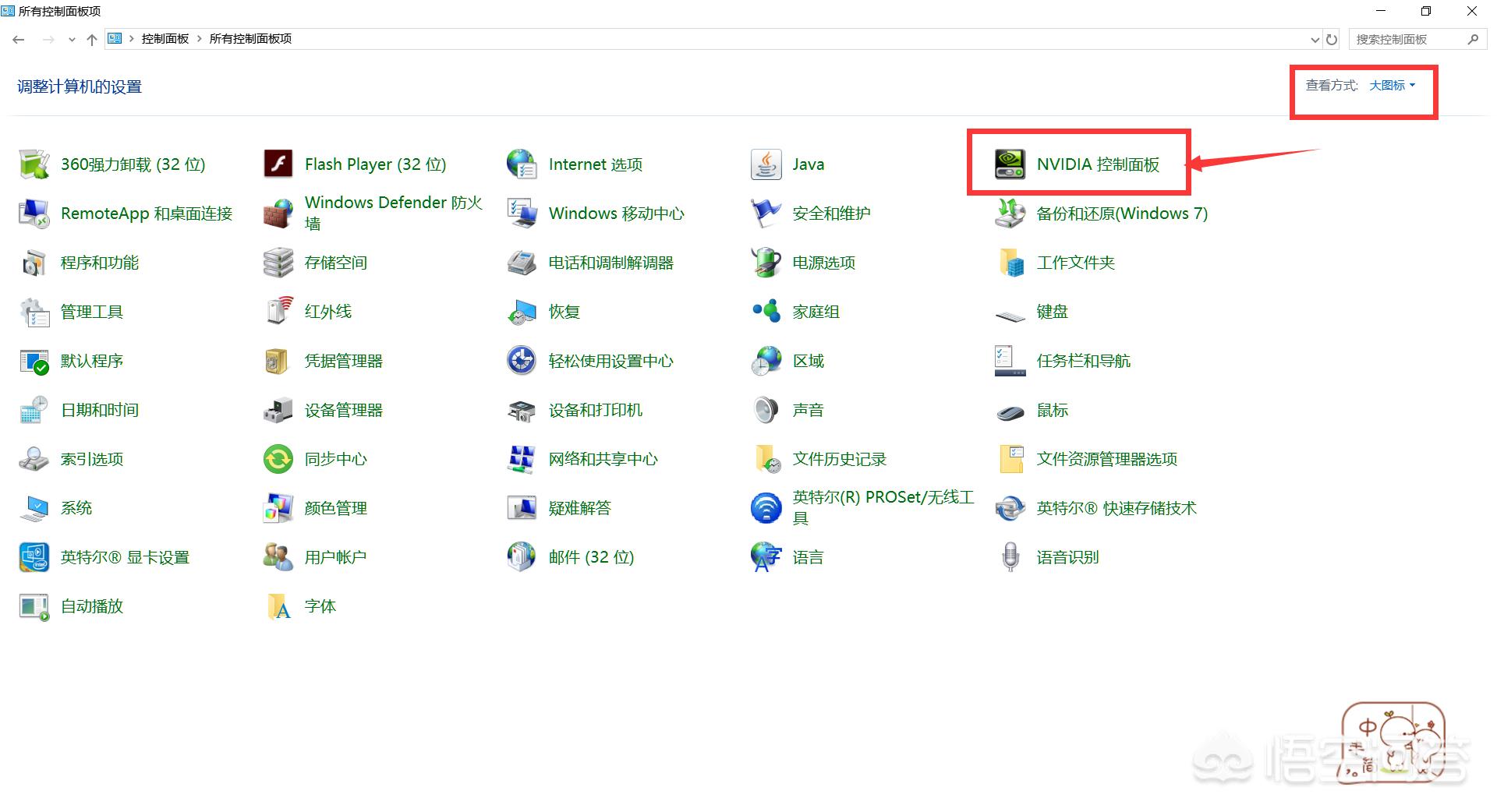Screen dimensions: 1497x812
Task: Click the 鼠标 mouse icon
Action: pyautogui.click(x=1010, y=411)
